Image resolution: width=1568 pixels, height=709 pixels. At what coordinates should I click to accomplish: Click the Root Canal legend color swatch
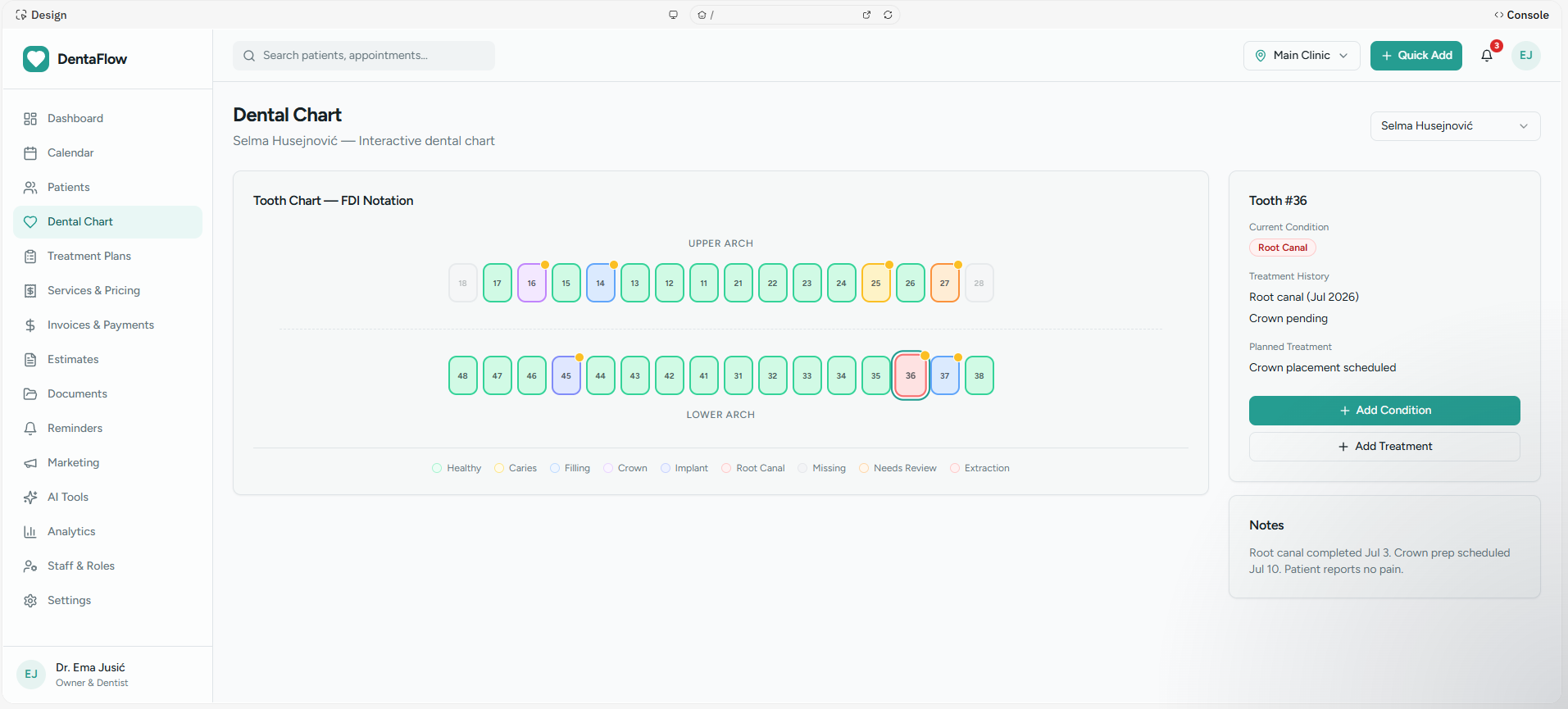[726, 468]
